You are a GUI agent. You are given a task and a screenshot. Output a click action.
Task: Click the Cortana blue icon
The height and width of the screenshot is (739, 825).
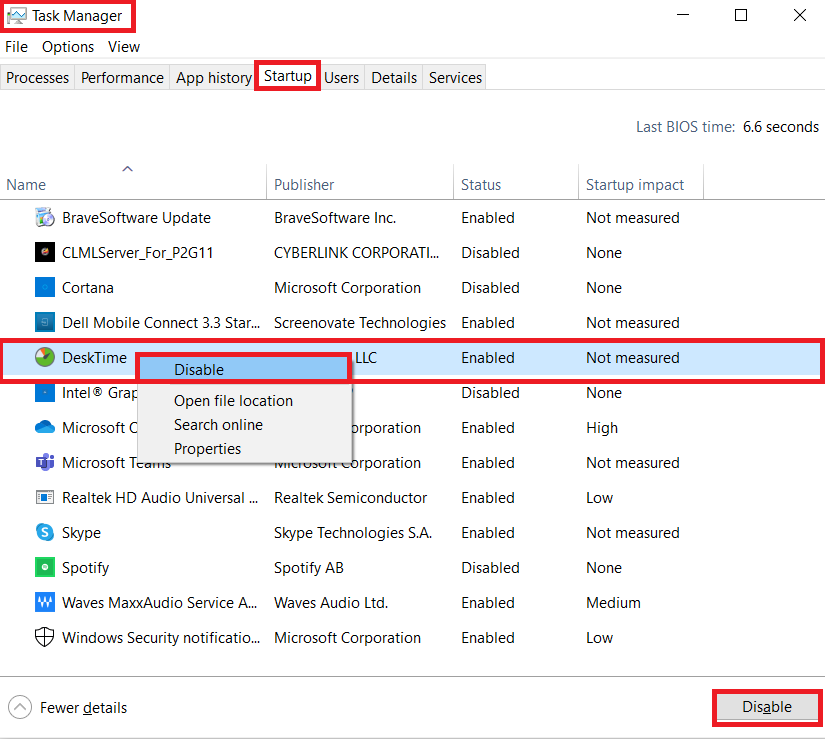pyautogui.click(x=45, y=288)
